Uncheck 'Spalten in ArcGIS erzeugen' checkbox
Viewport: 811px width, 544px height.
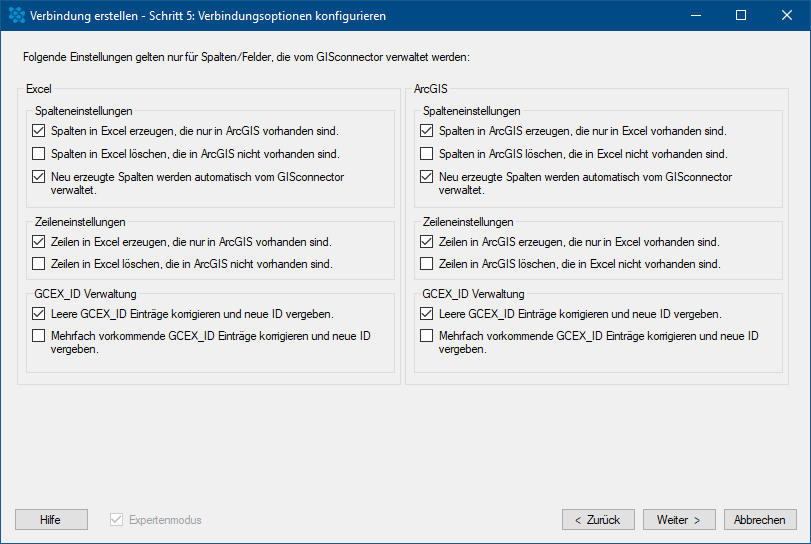426,131
